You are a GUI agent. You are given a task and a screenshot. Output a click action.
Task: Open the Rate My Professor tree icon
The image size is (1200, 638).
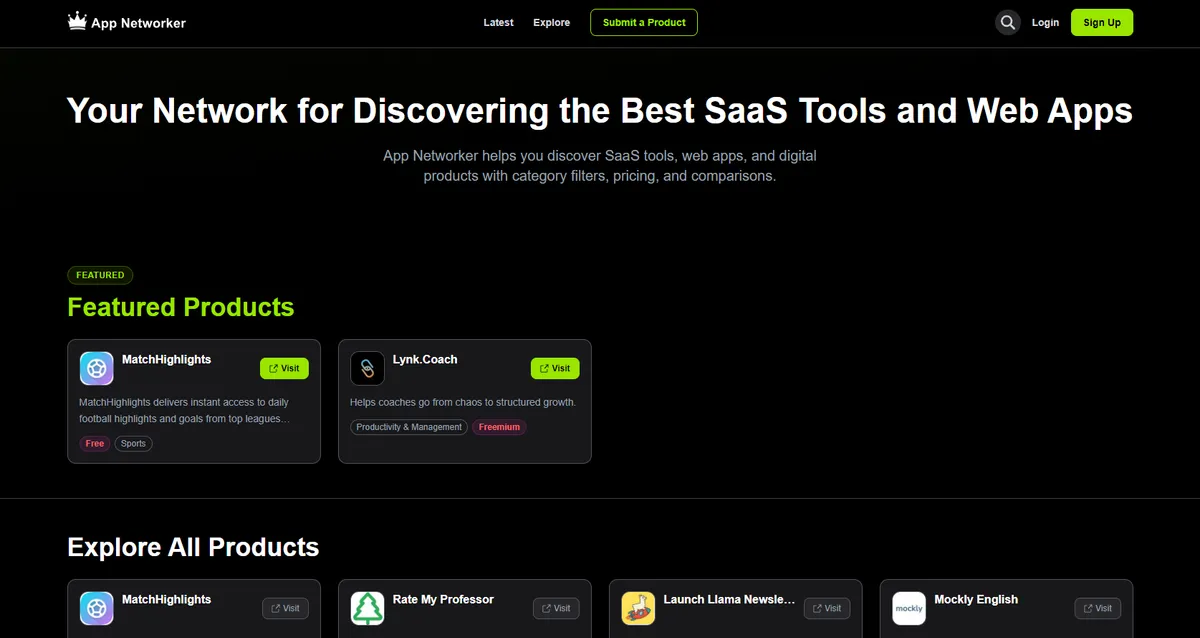(368, 608)
